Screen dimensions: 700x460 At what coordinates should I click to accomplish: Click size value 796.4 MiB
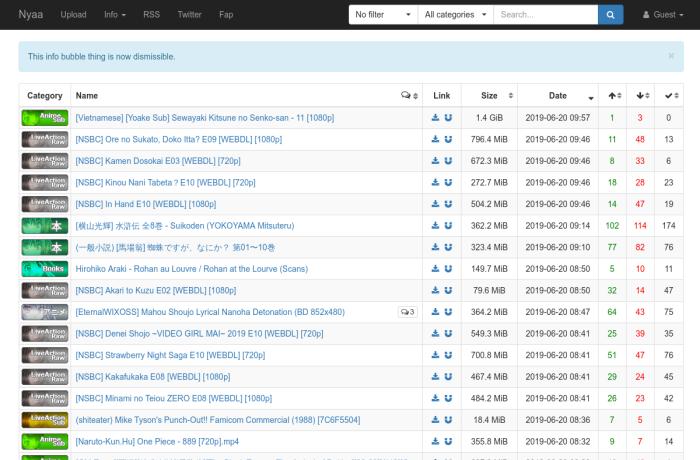tap(489, 139)
